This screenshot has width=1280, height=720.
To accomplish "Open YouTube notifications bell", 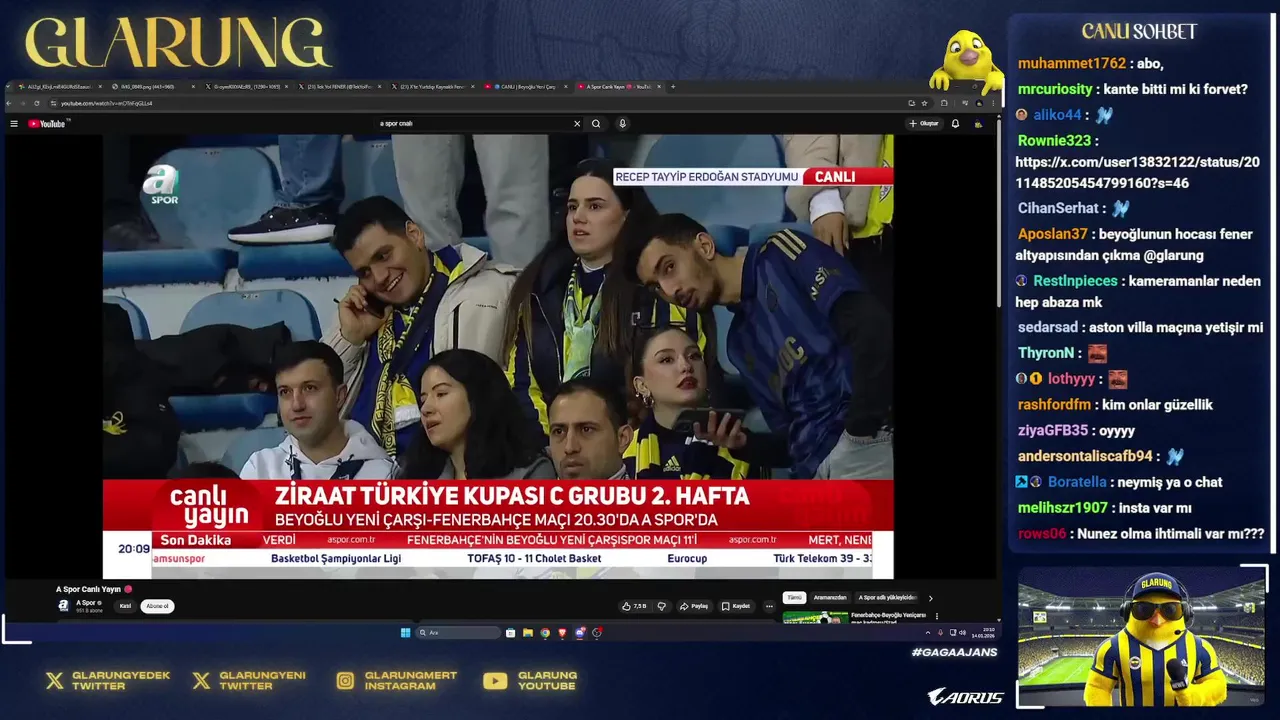I will tap(955, 124).
